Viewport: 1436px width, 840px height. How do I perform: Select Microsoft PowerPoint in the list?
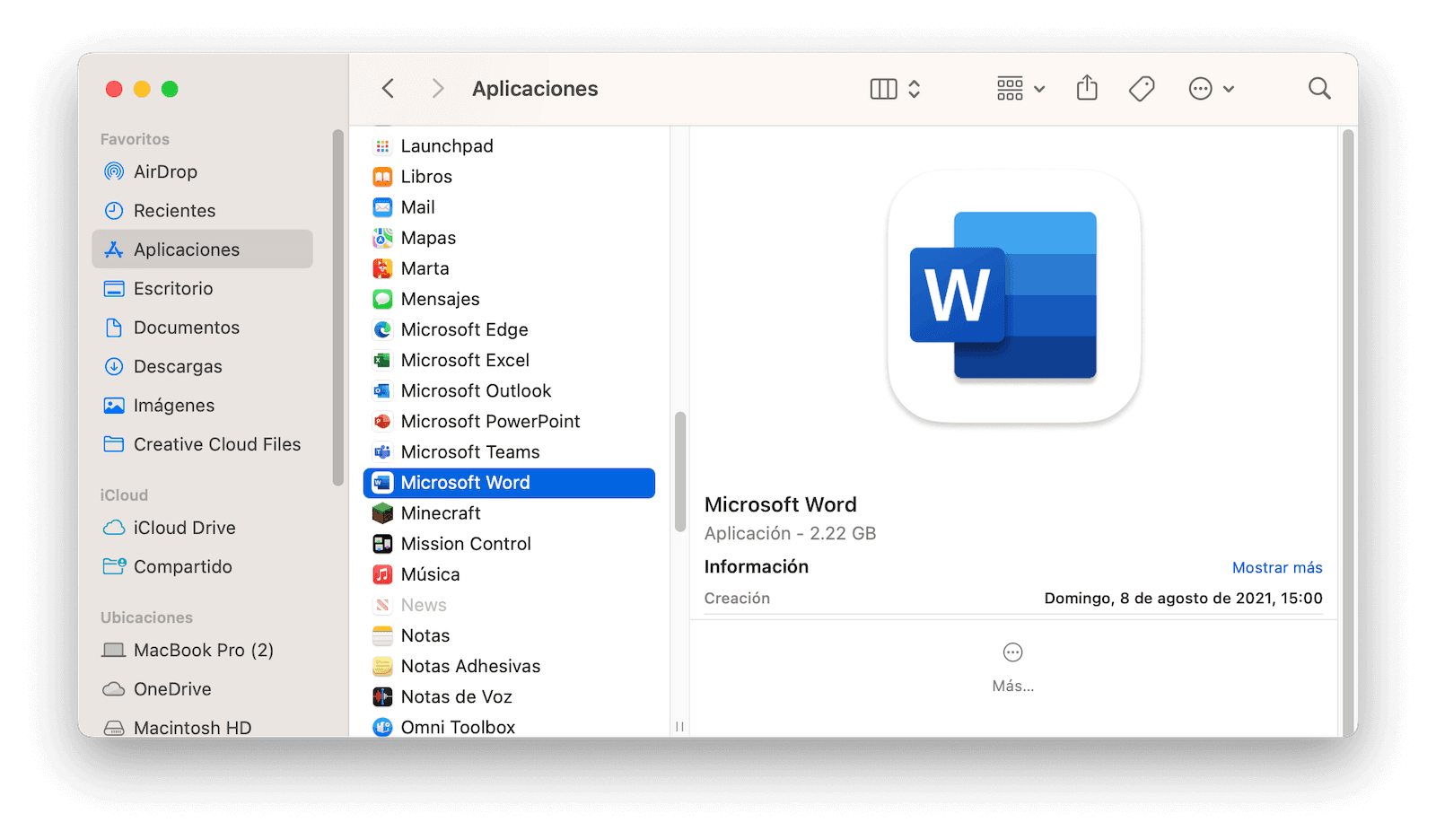click(x=490, y=421)
